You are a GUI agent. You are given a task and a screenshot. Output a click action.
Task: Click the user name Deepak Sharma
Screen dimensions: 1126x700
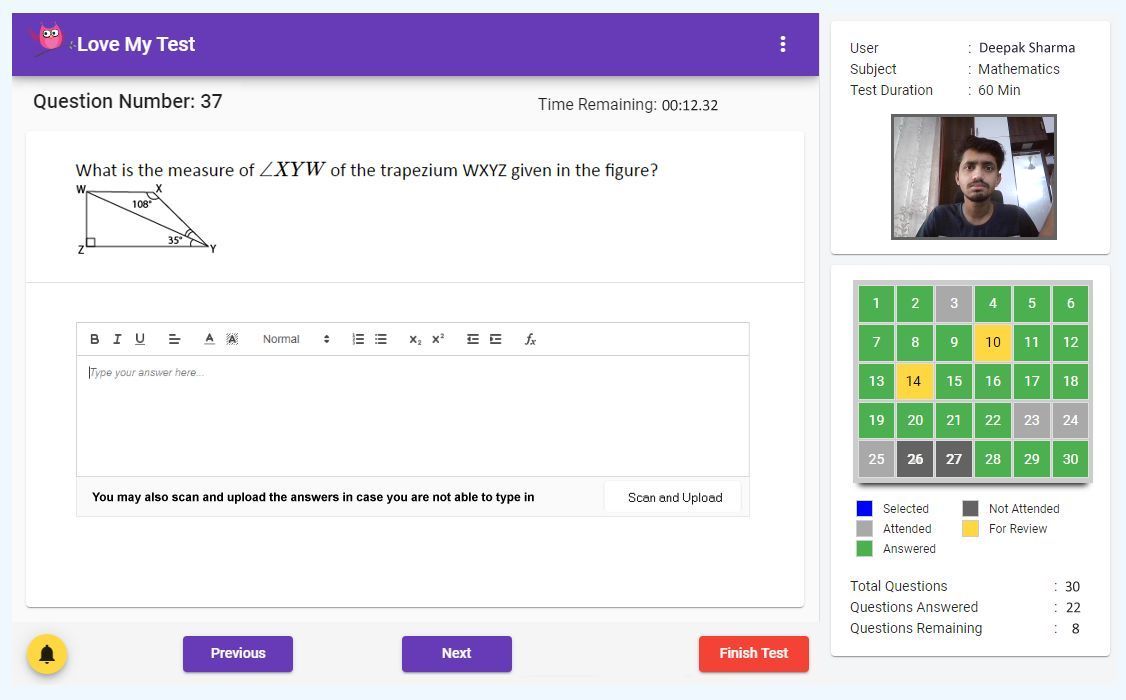pyautogui.click(x=1027, y=47)
